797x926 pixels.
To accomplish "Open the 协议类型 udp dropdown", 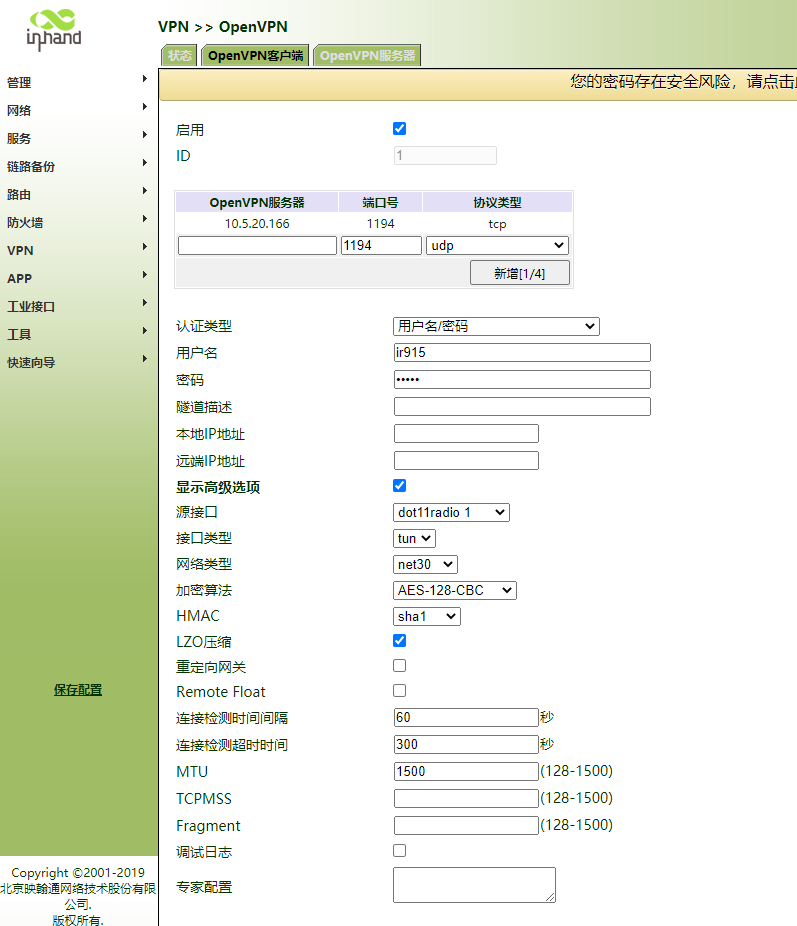I will (x=498, y=246).
